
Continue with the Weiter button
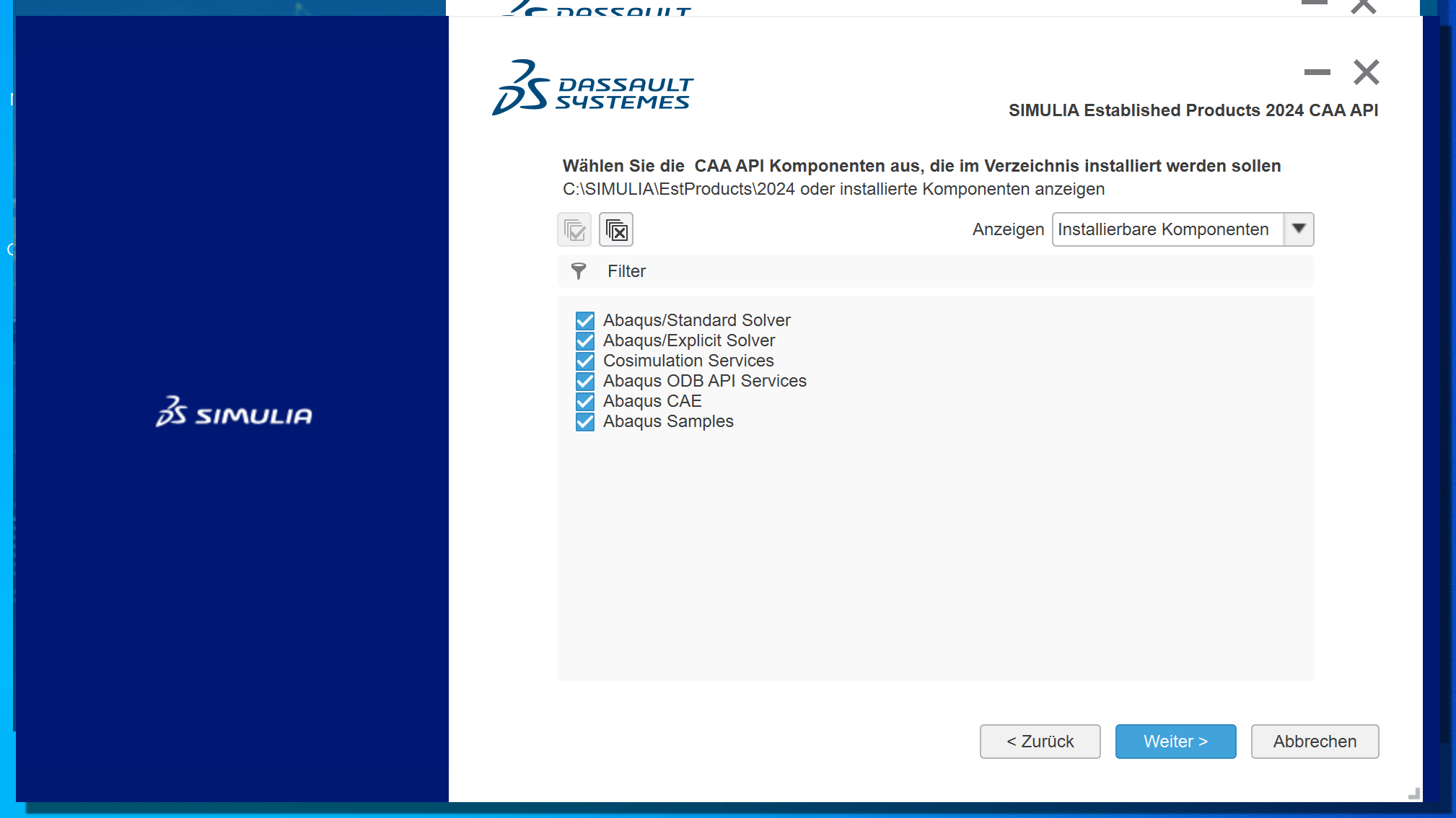[1175, 742]
